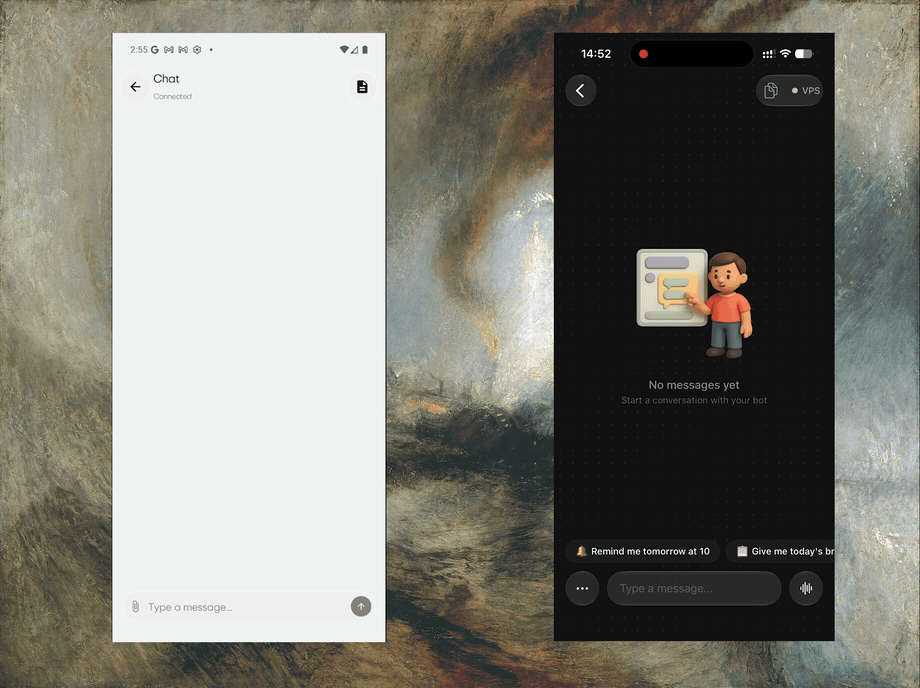
Task: Tap the empty-state character illustration
Action: click(694, 303)
